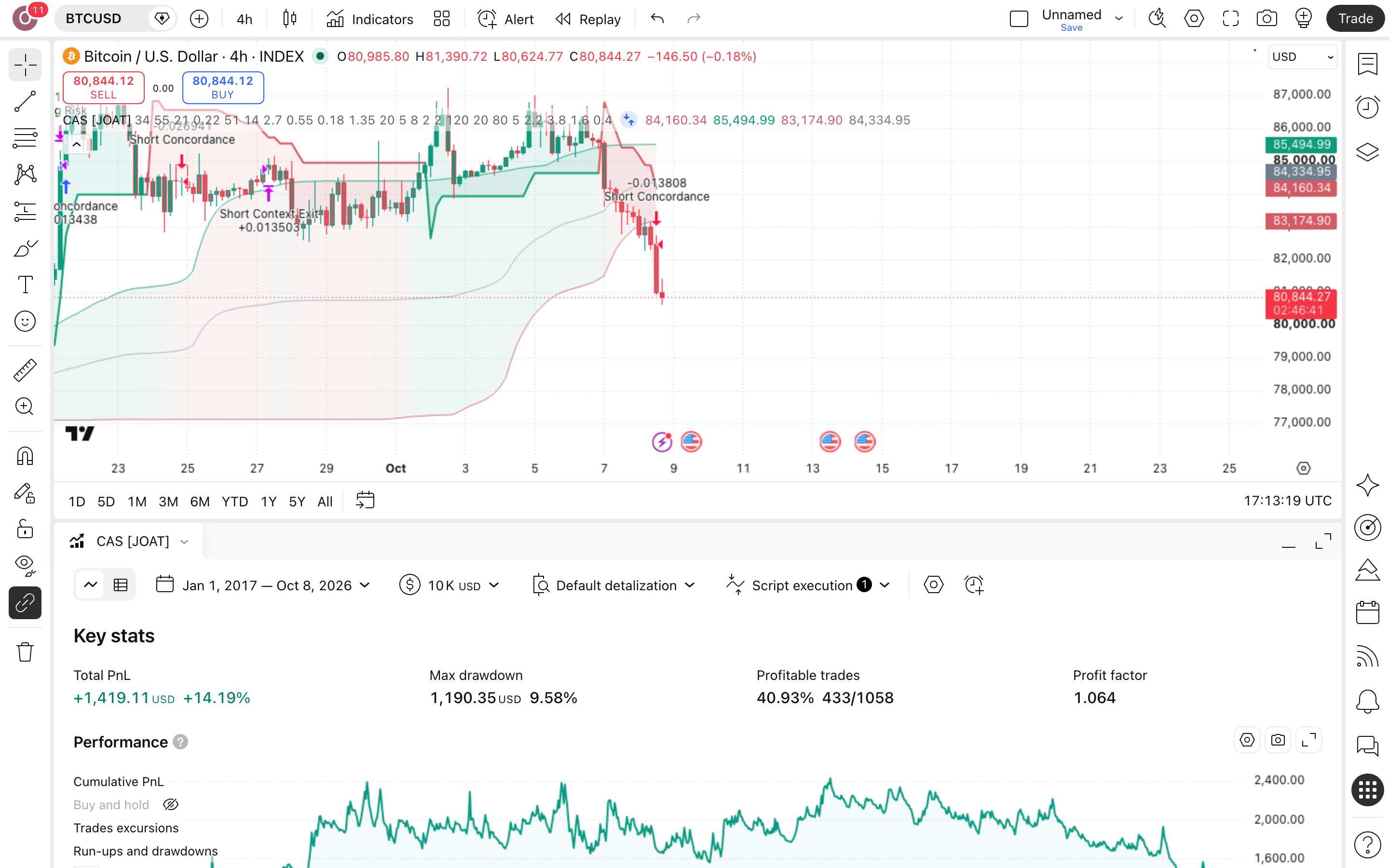The width and height of the screenshot is (1389, 868).
Task: Start bar Replay mode
Action: point(588,19)
